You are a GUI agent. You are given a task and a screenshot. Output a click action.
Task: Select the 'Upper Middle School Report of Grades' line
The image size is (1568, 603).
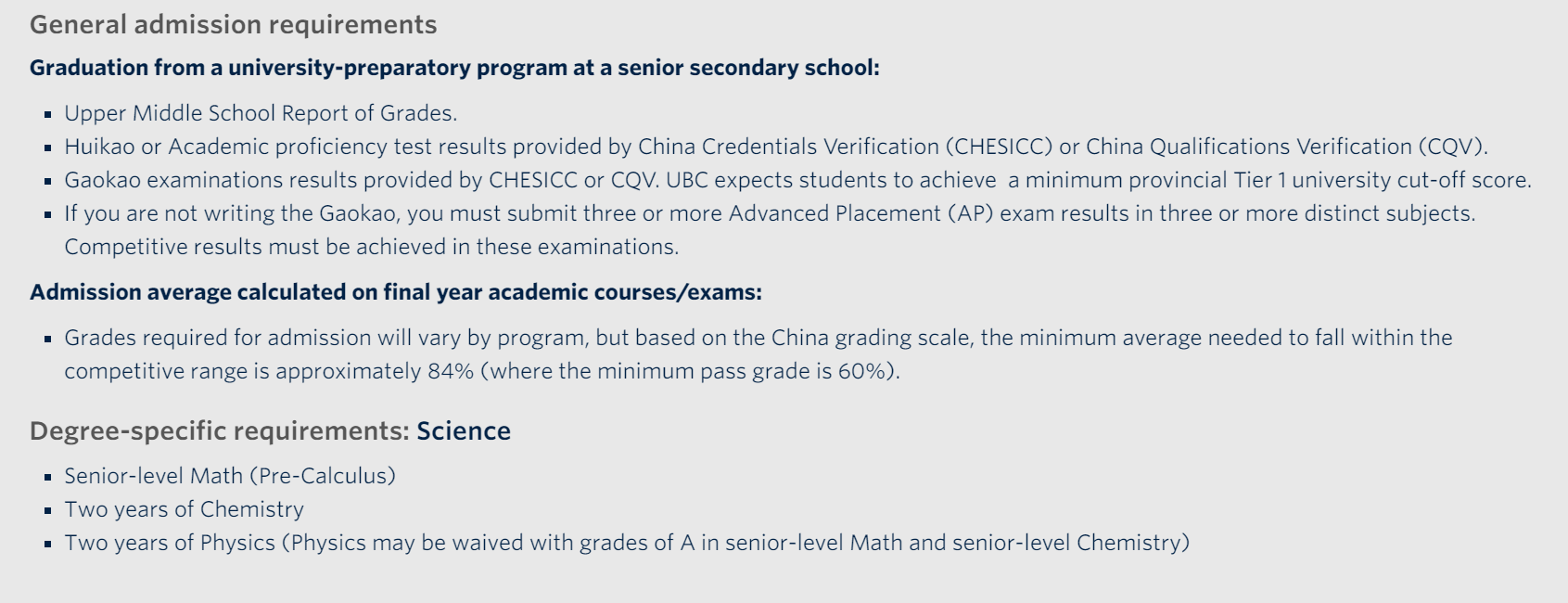tap(260, 113)
